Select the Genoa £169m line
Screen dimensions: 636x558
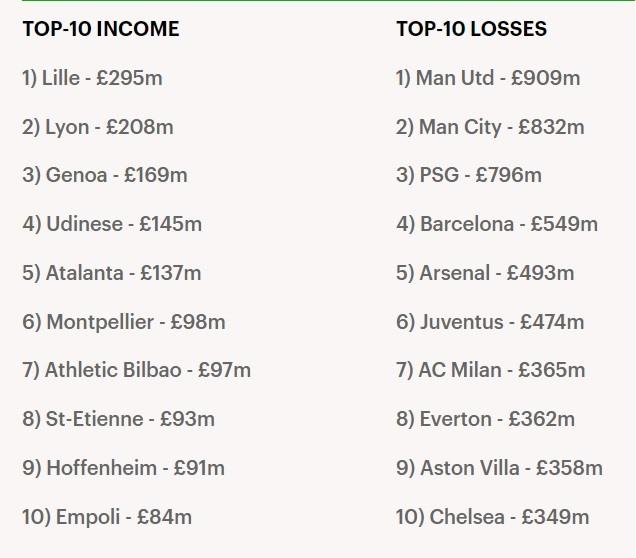click(104, 176)
